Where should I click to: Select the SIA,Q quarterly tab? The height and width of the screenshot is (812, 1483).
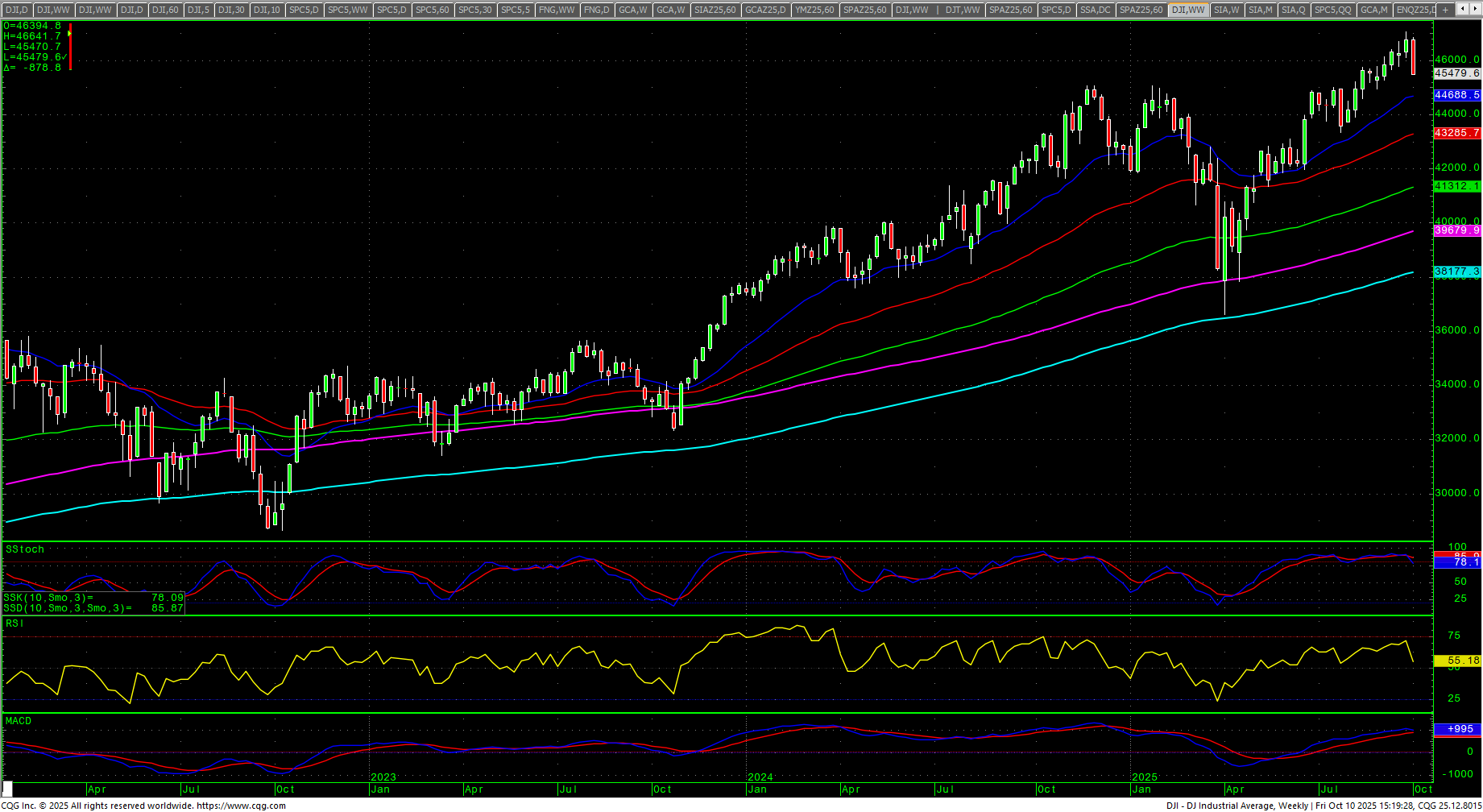[1293, 10]
